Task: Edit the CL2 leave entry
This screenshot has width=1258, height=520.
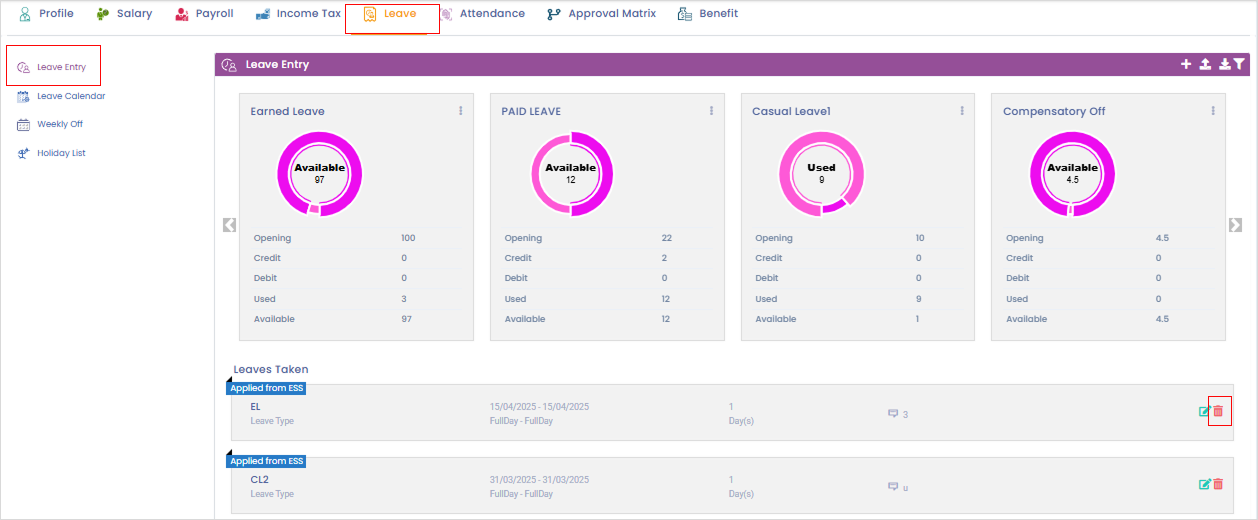Action: pyautogui.click(x=1204, y=484)
